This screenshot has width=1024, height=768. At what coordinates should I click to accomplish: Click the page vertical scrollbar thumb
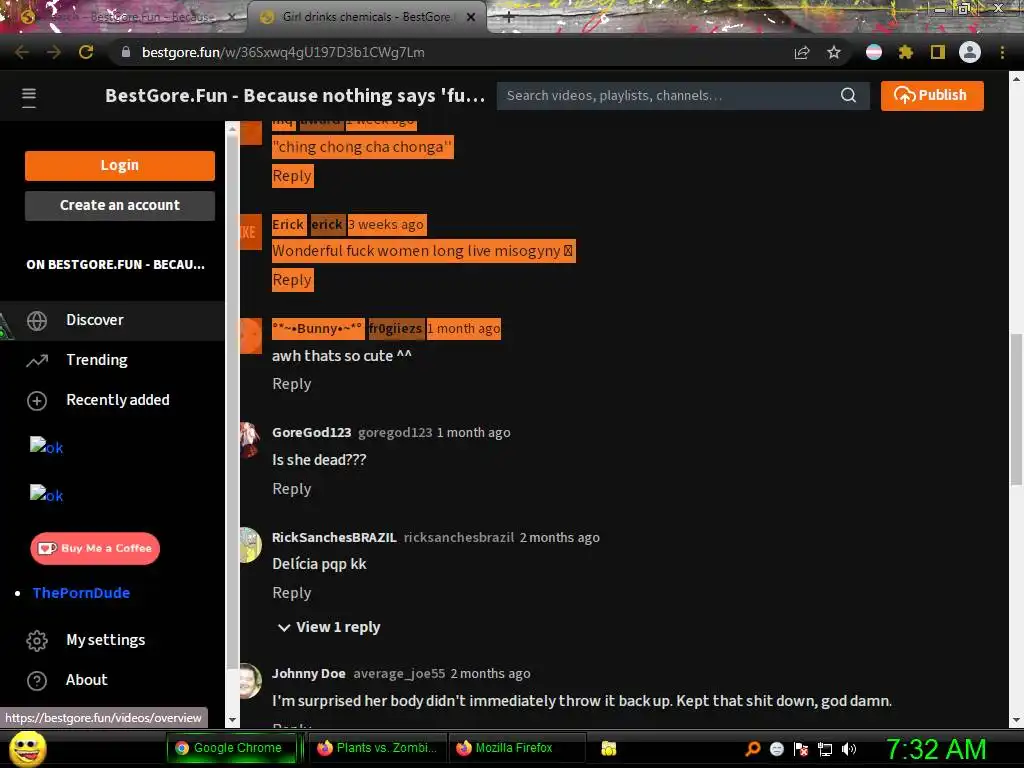coord(1016,409)
